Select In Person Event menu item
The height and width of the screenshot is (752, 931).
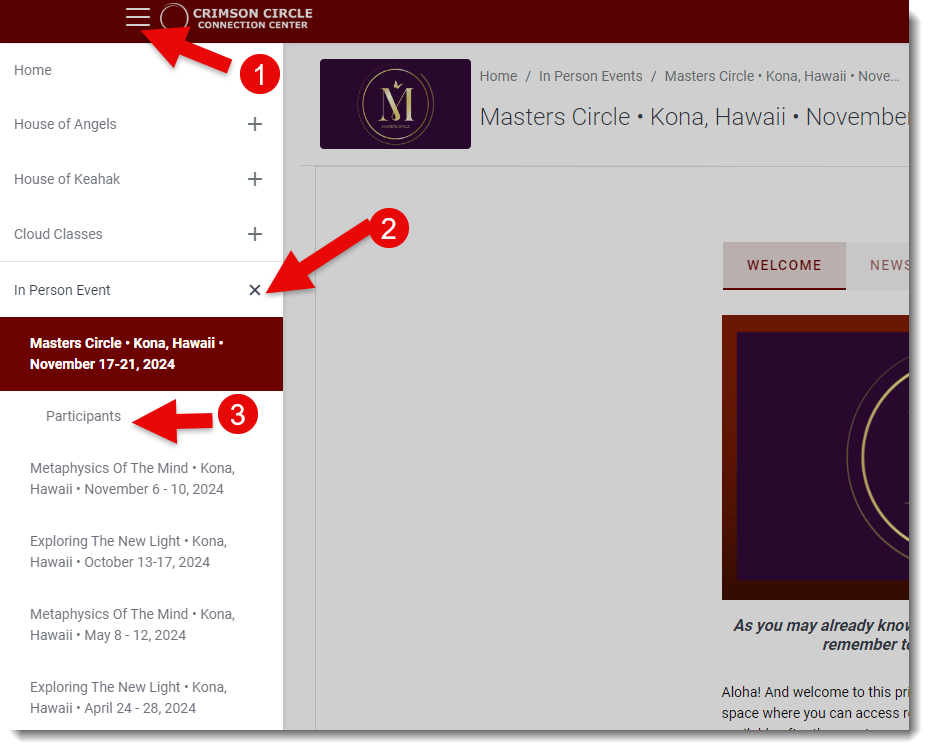tap(62, 290)
